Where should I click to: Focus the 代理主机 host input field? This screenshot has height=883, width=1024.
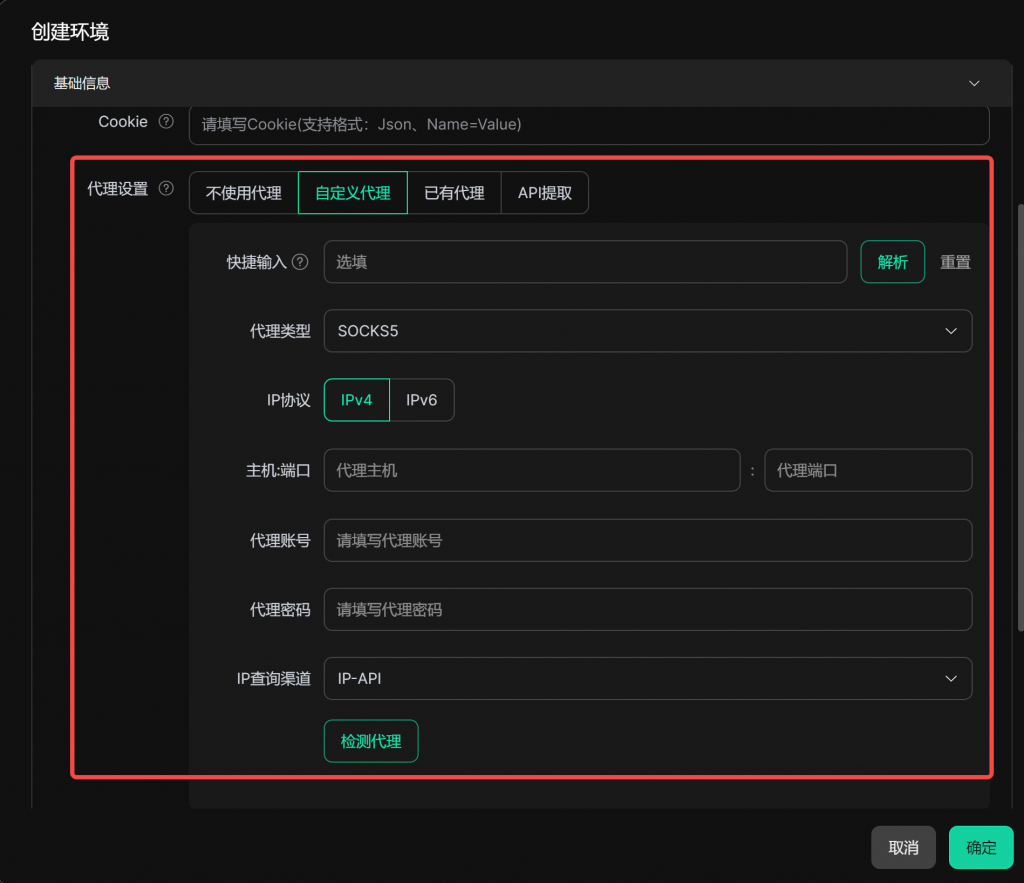pos(531,470)
